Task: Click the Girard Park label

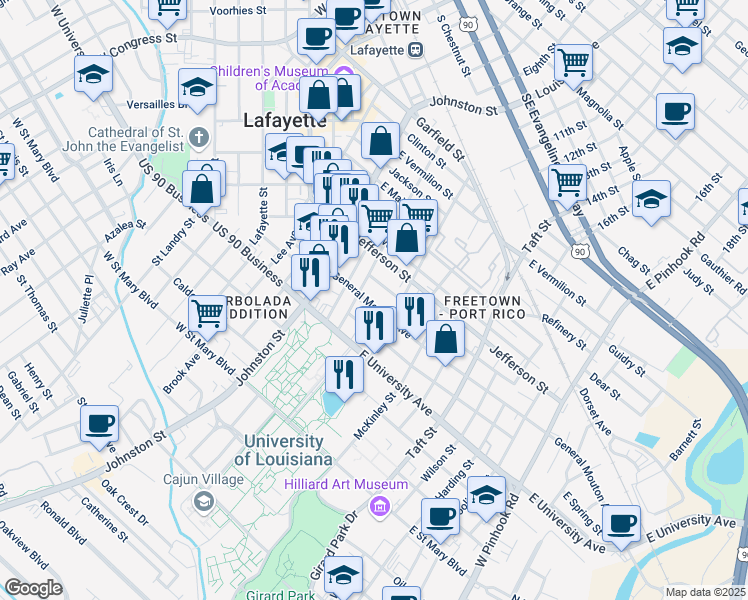Action: click(280, 595)
